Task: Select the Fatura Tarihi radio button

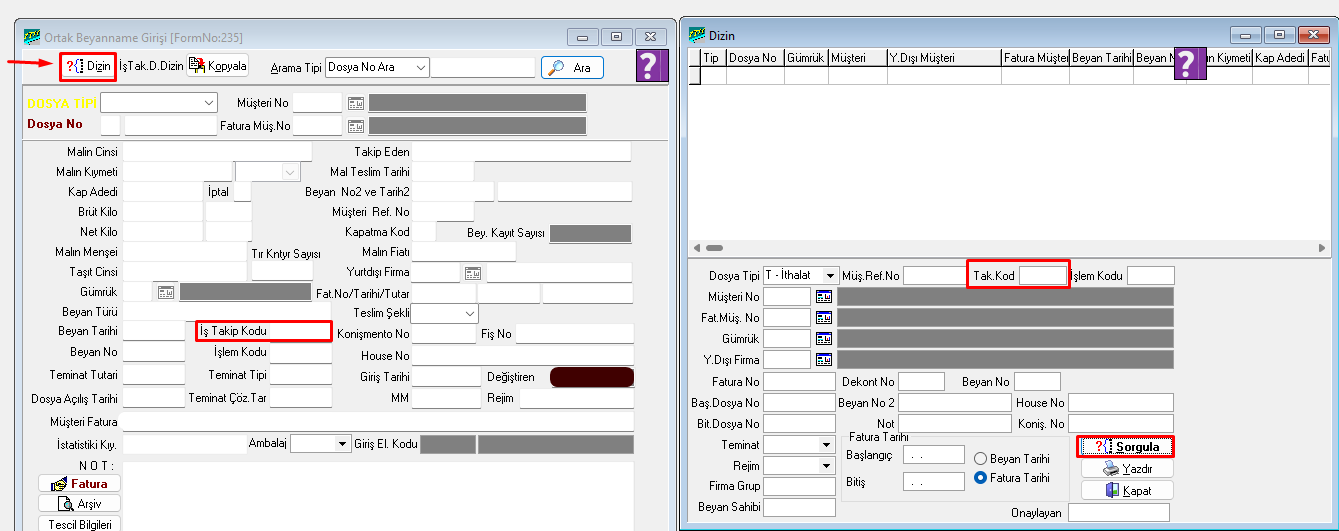Action: [980, 478]
